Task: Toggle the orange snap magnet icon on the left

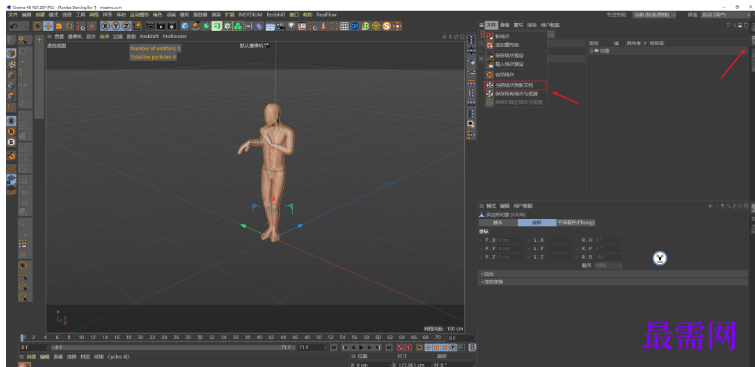Action: click(x=11, y=156)
